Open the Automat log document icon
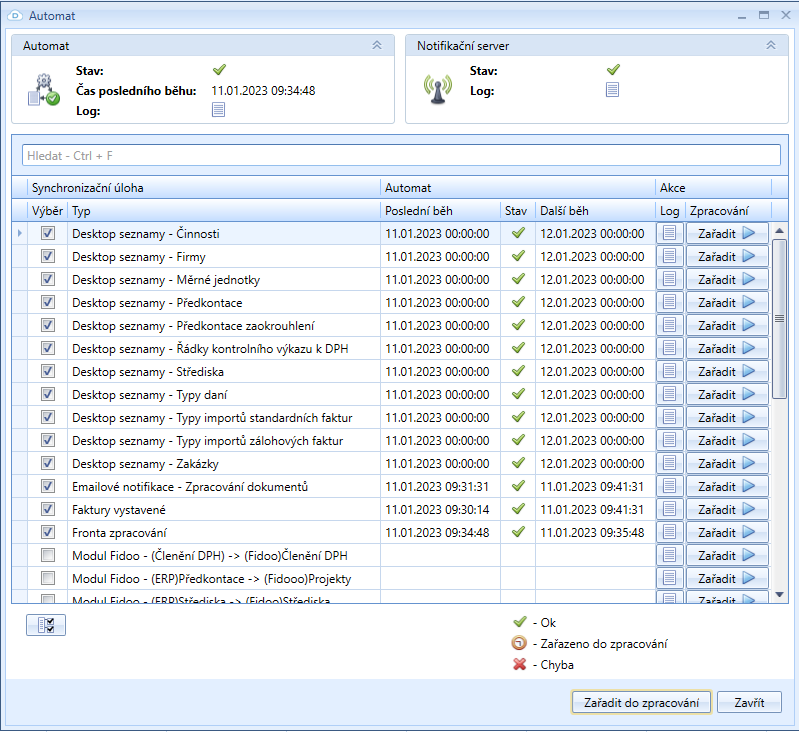This screenshot has width=799, height=732. (x=218, y=110)
